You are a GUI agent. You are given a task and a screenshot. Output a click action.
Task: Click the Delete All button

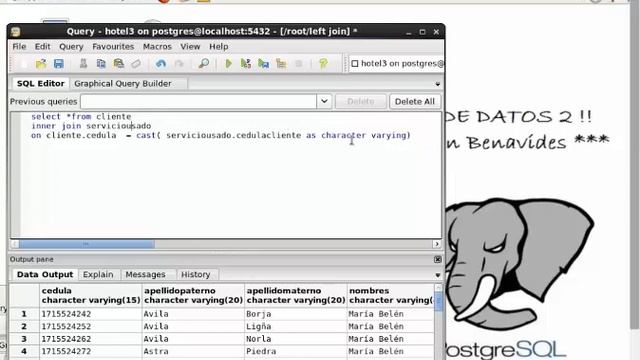[x=415, y=101]
